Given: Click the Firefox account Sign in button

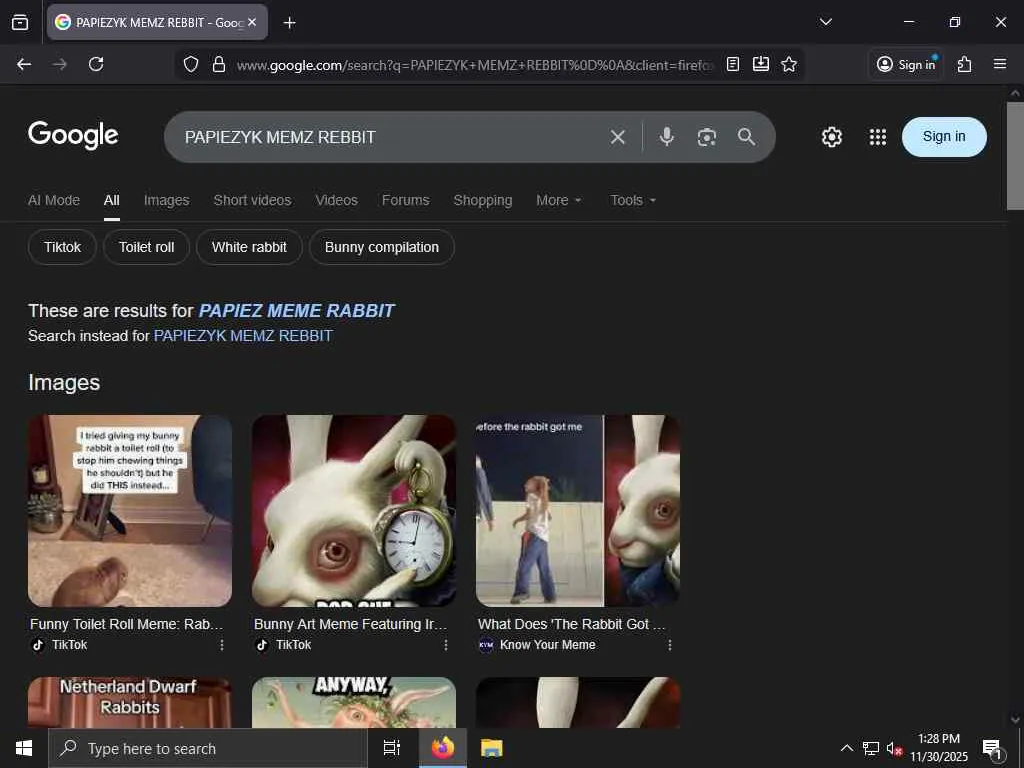Looking at the screenshot, I should pyautogui.click(x=906, y=64).
